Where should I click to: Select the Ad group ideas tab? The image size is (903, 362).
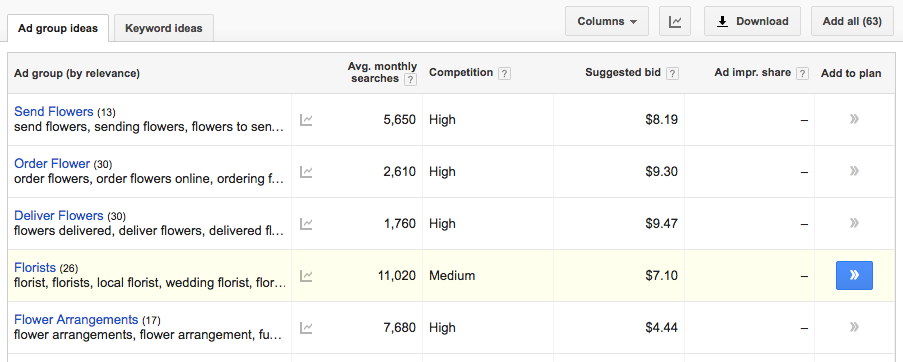(58, 28)
